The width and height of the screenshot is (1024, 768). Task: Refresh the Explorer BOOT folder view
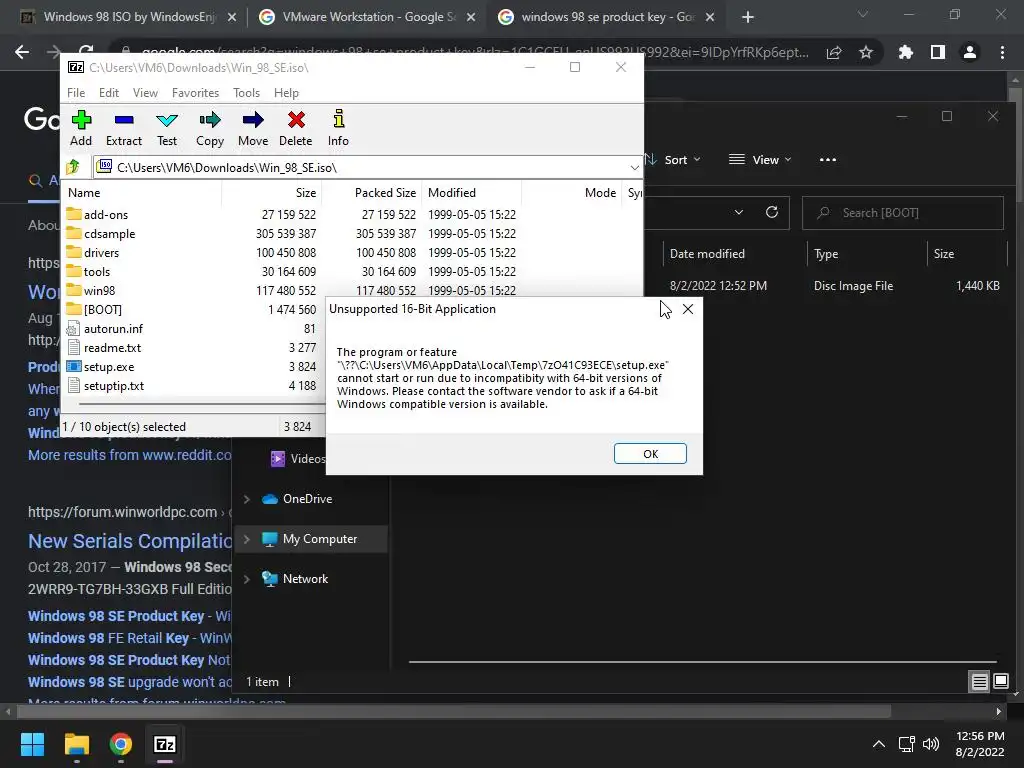point(772,212)
